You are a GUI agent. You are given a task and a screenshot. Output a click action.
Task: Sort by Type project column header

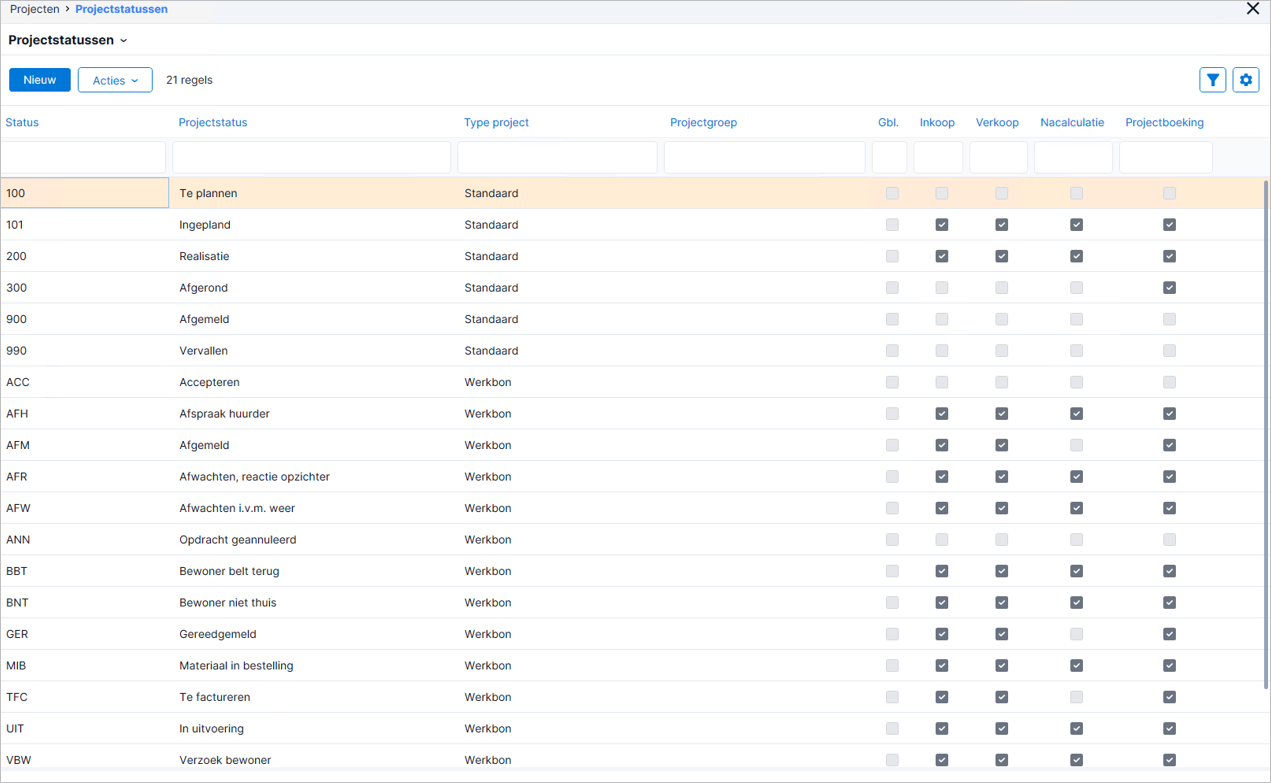click(496, 122)
